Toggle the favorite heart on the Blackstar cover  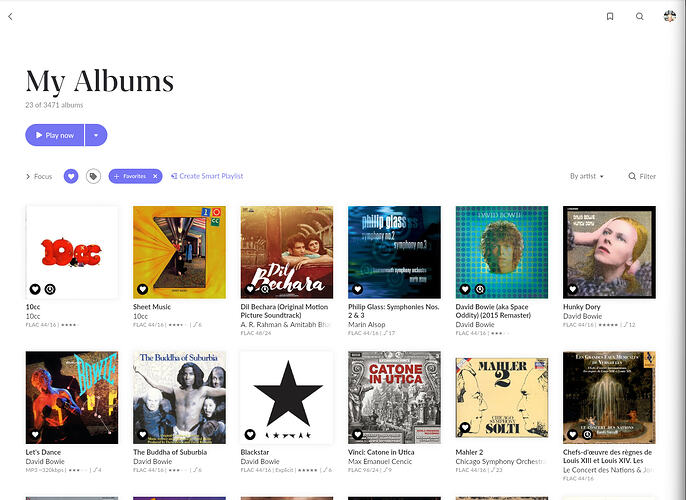tap(250, 434)
